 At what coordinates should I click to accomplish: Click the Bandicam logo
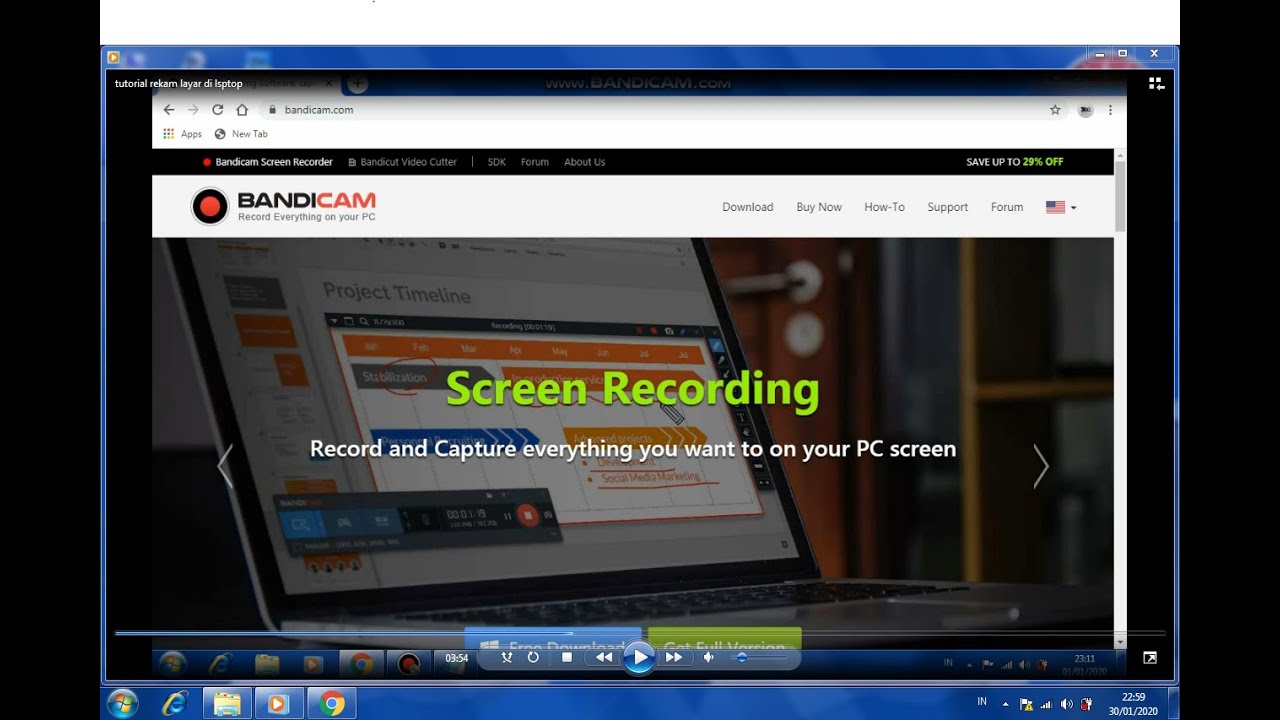(x=284, y=207)
